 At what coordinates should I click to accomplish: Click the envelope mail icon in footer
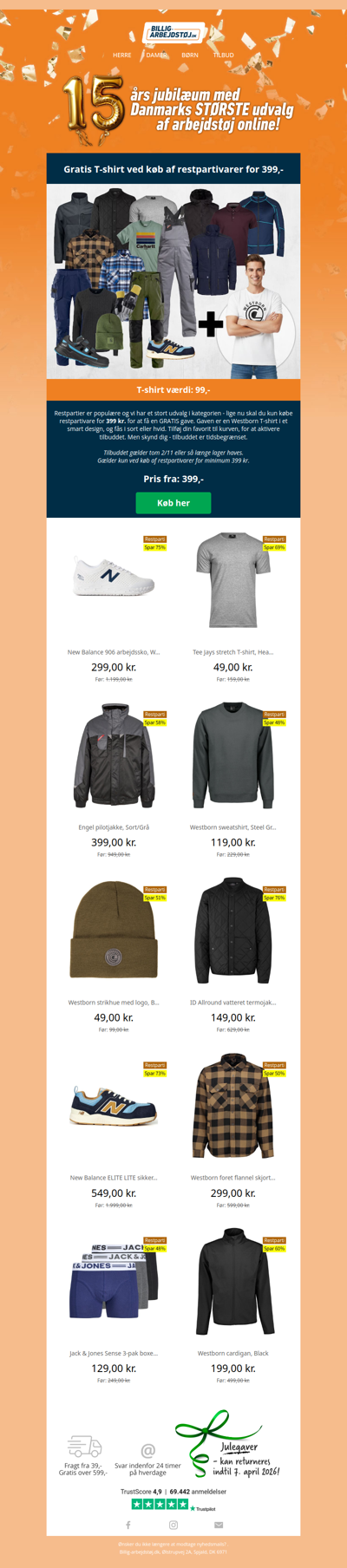pyautogui.click(x=219, y=1525)
